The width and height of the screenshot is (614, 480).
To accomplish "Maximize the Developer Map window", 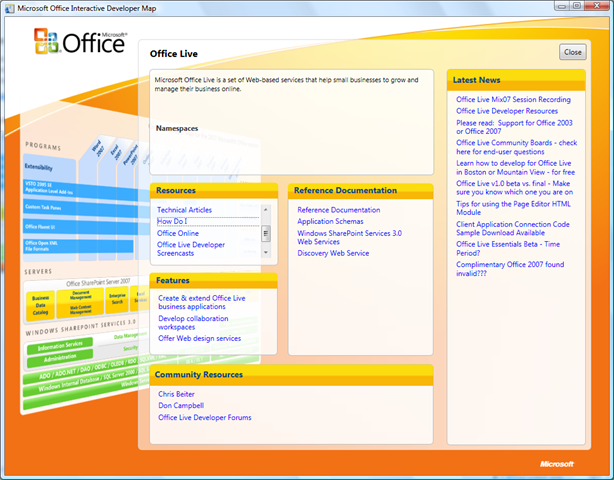I will tap(576, 6).
